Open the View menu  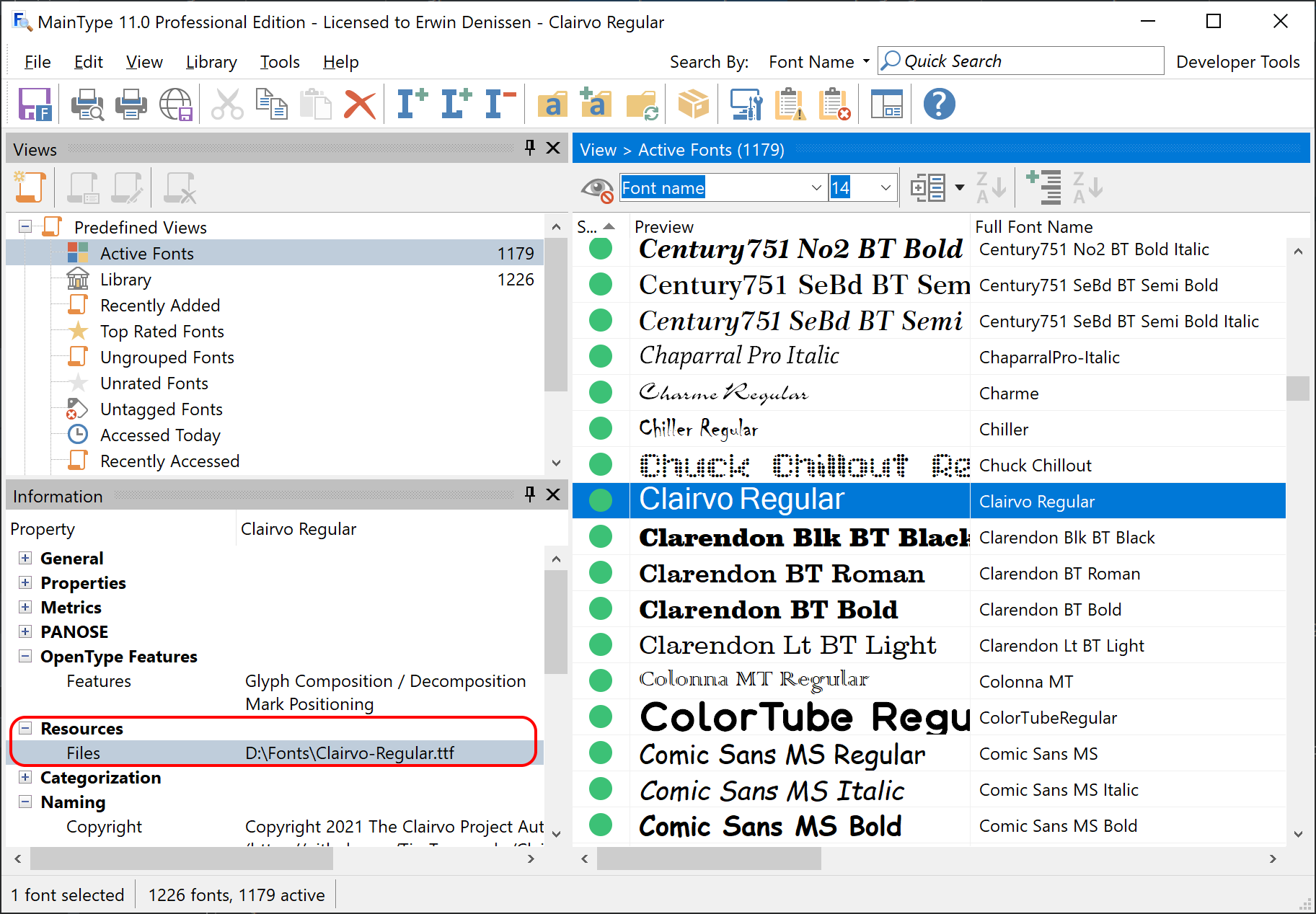point(144,62)
